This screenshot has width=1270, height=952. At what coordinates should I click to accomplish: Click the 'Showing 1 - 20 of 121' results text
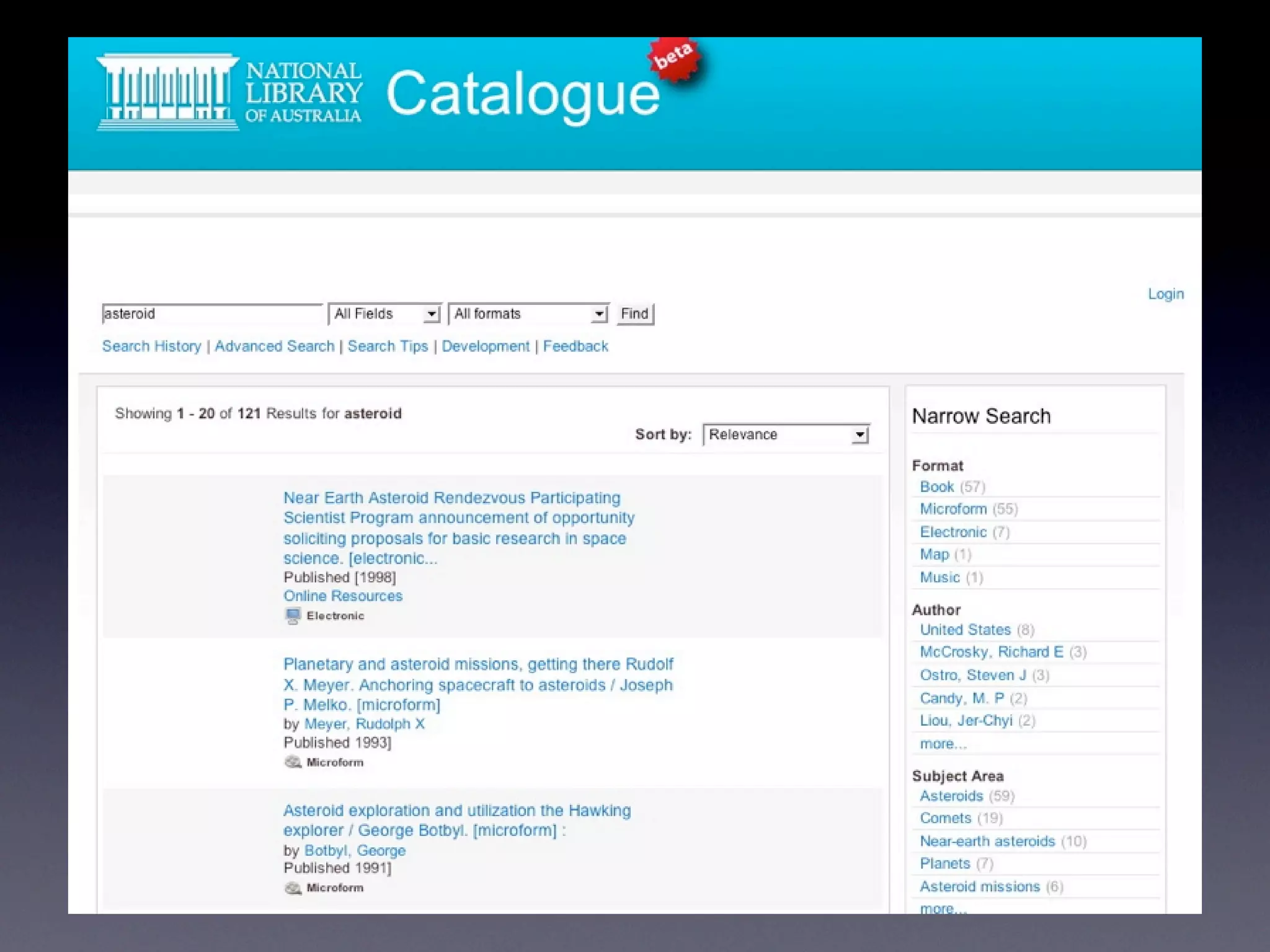258,413
